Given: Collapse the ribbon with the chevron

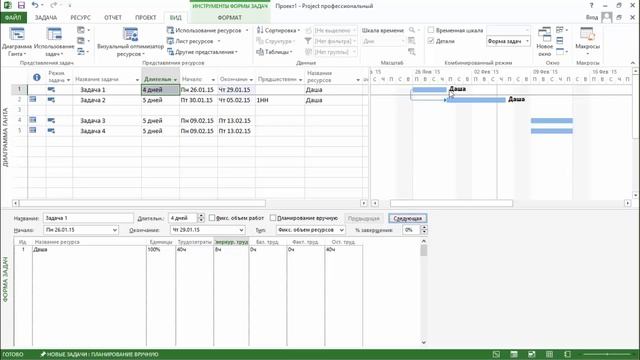Looking at the screenshot, I should point(633,63).
